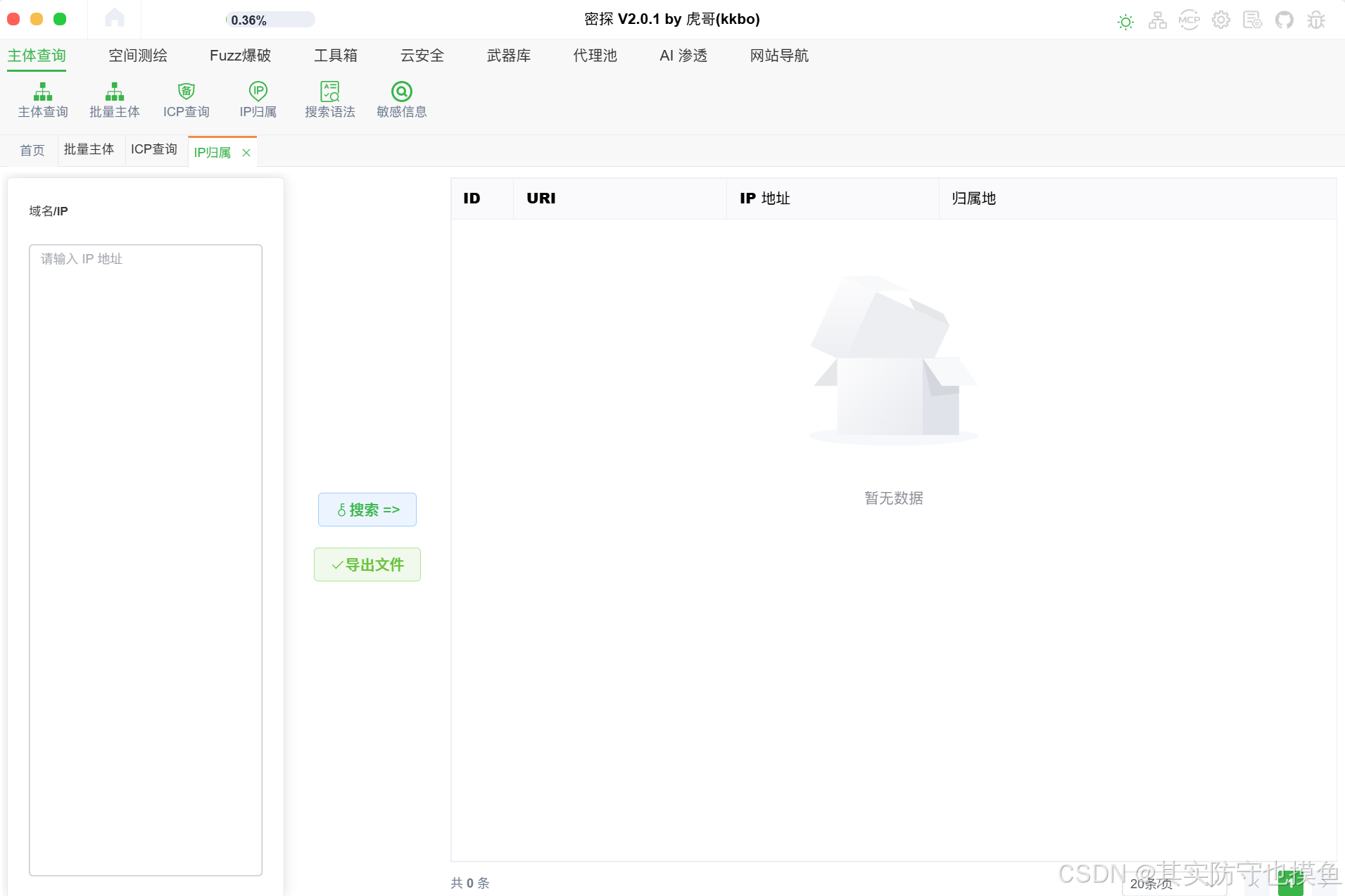The height and width of the screenshot is (896, 1345).
Task: Switch to the 空间测绘 menu tab
Action: pos(138,56)
